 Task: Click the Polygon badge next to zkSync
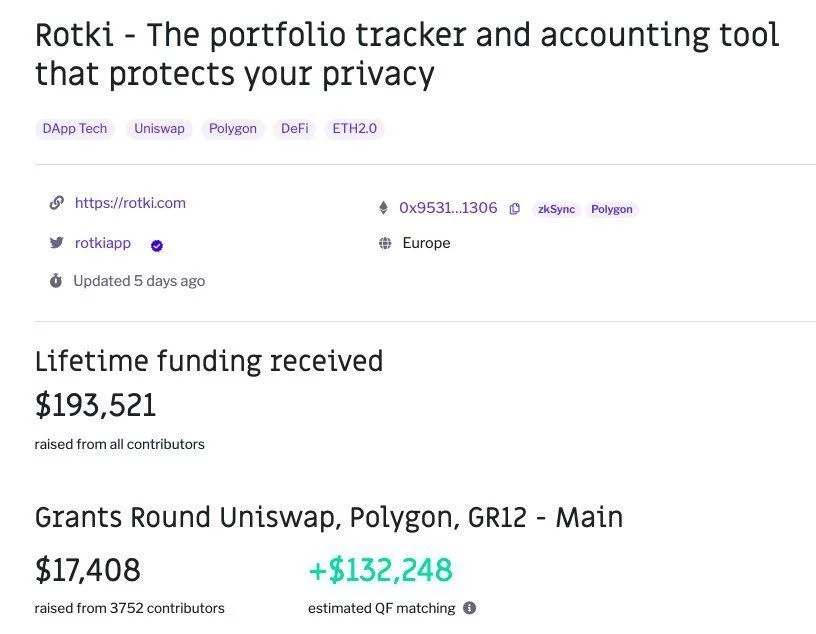[612, 209]
